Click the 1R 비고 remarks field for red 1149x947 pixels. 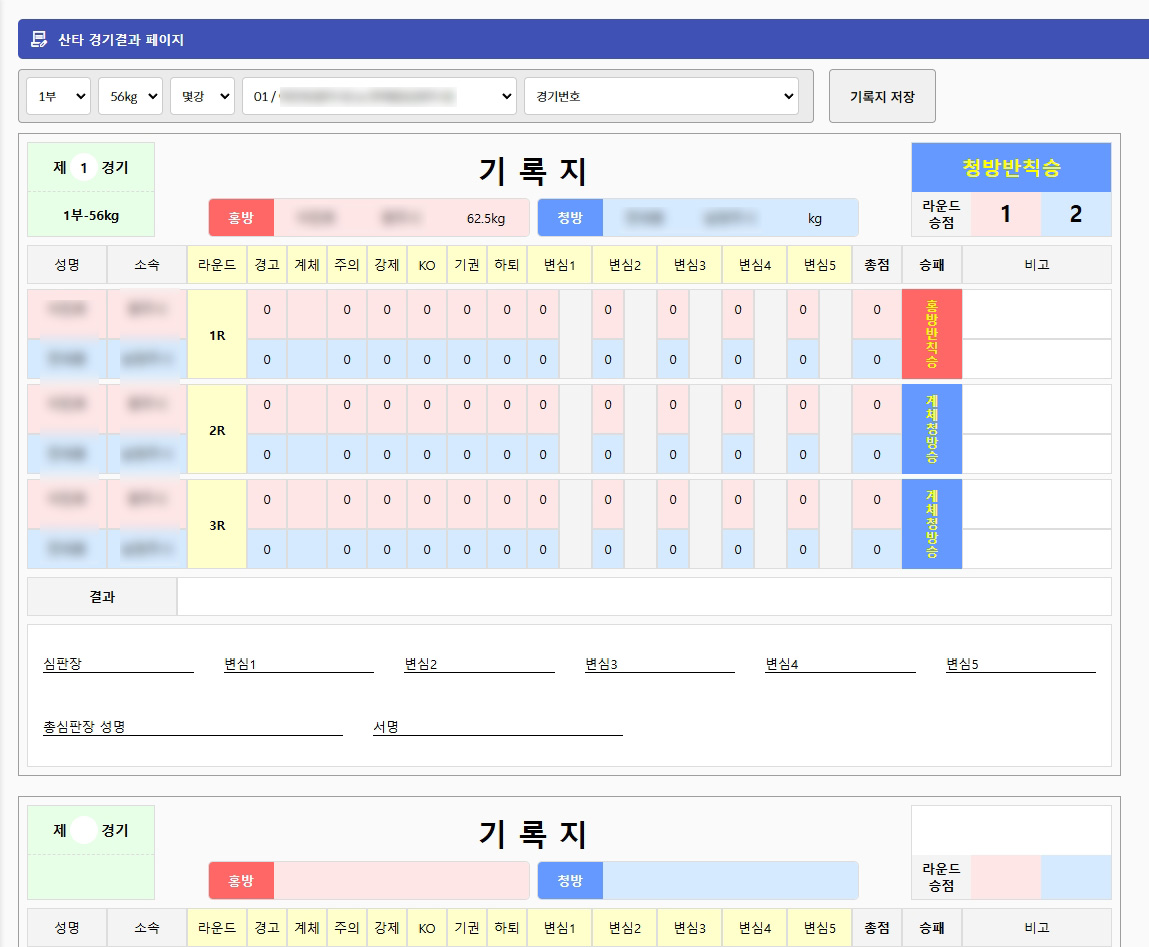click(1036, 314)
